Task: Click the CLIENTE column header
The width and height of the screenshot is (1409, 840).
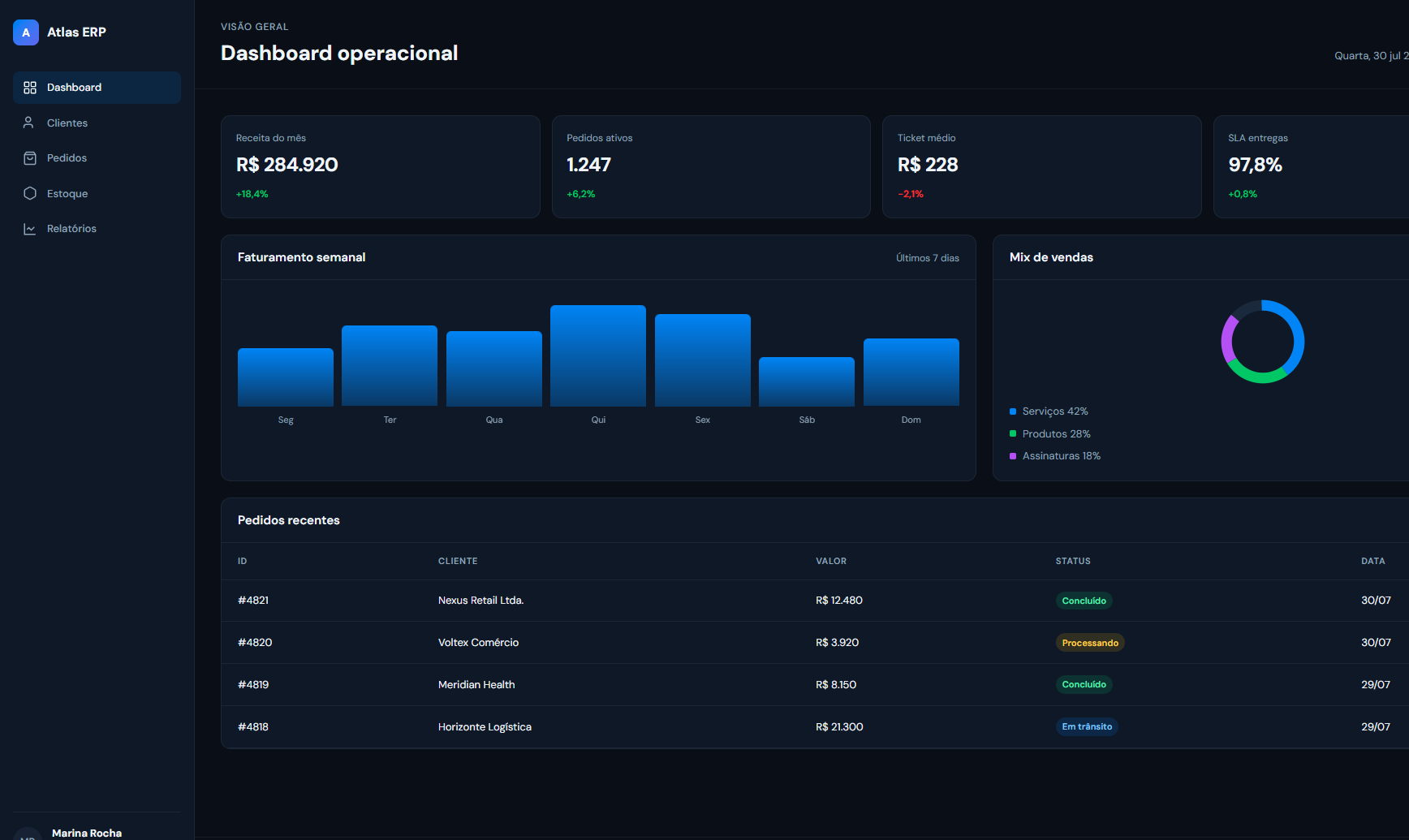Action: pyautogui.click(x=458, y=562)
